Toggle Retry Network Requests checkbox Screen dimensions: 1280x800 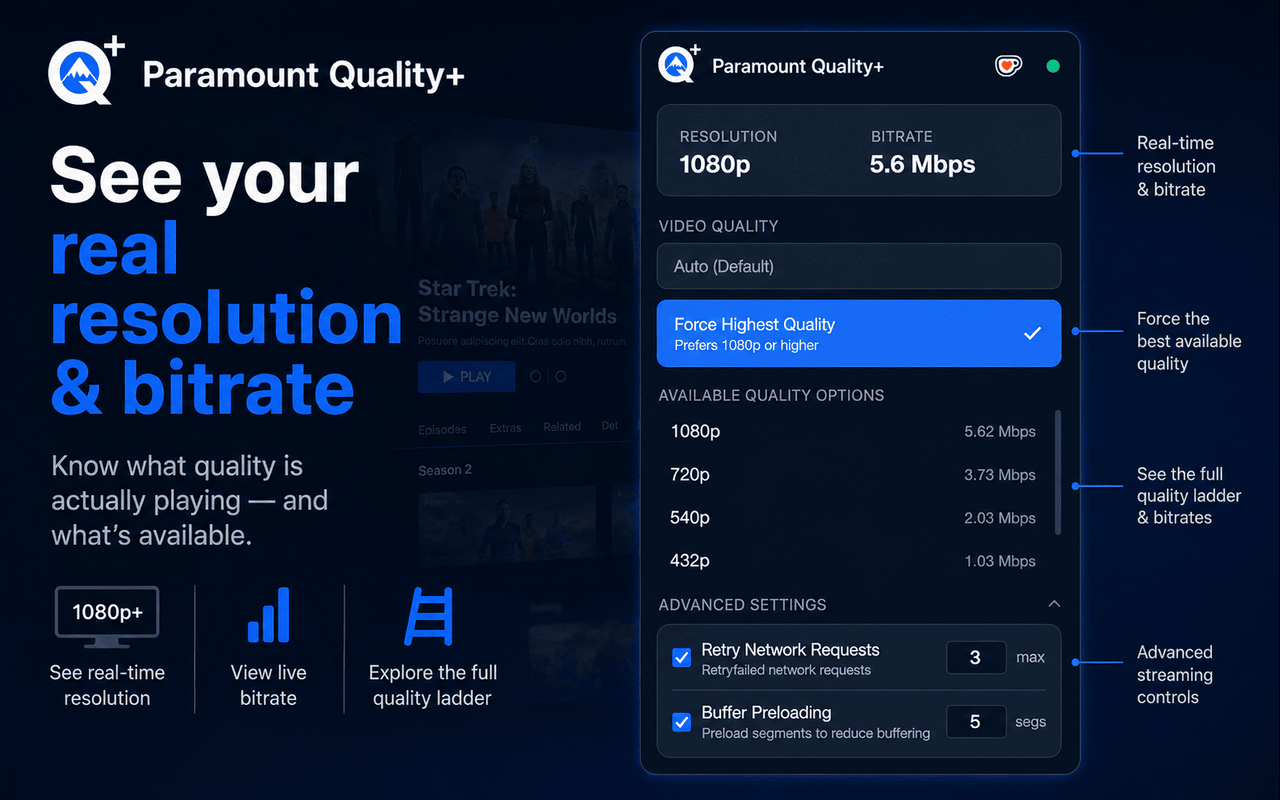pos(682,658)
